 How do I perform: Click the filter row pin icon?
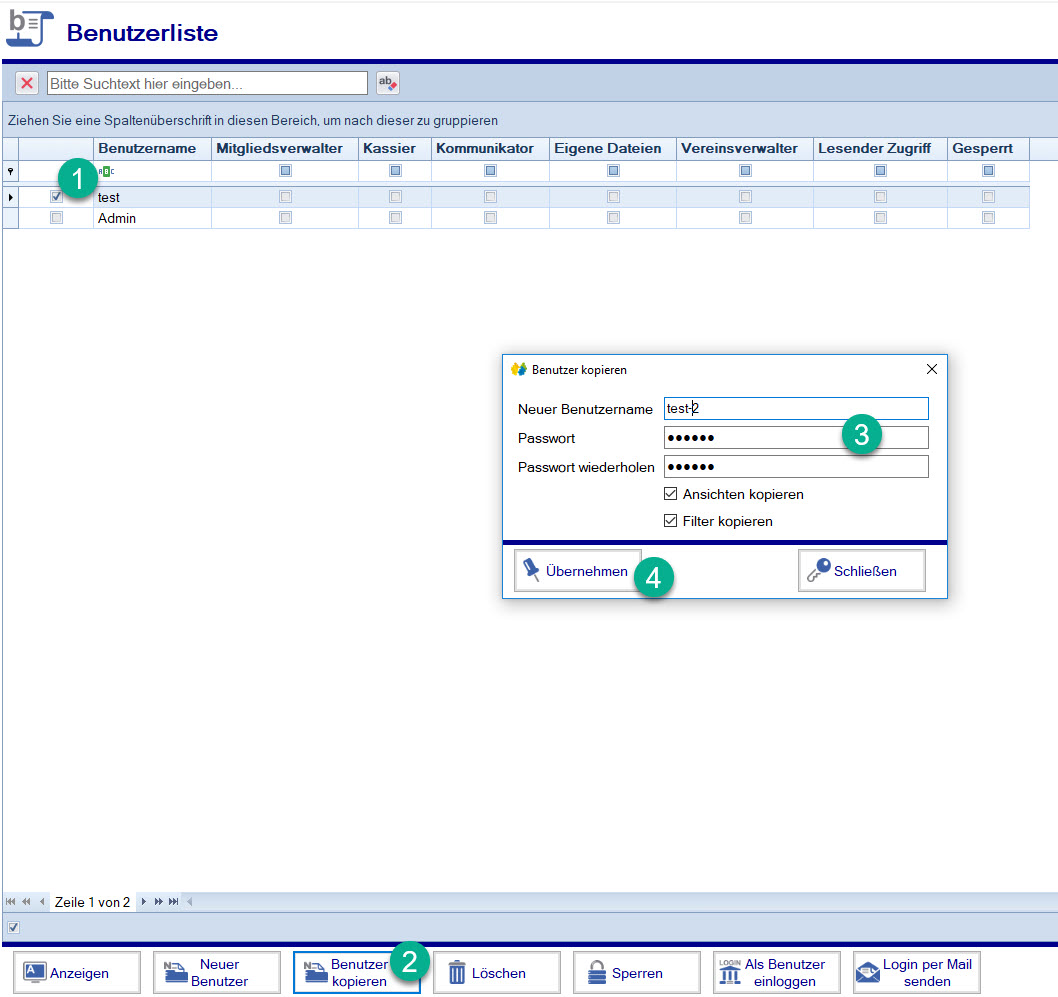coord(10,171)
